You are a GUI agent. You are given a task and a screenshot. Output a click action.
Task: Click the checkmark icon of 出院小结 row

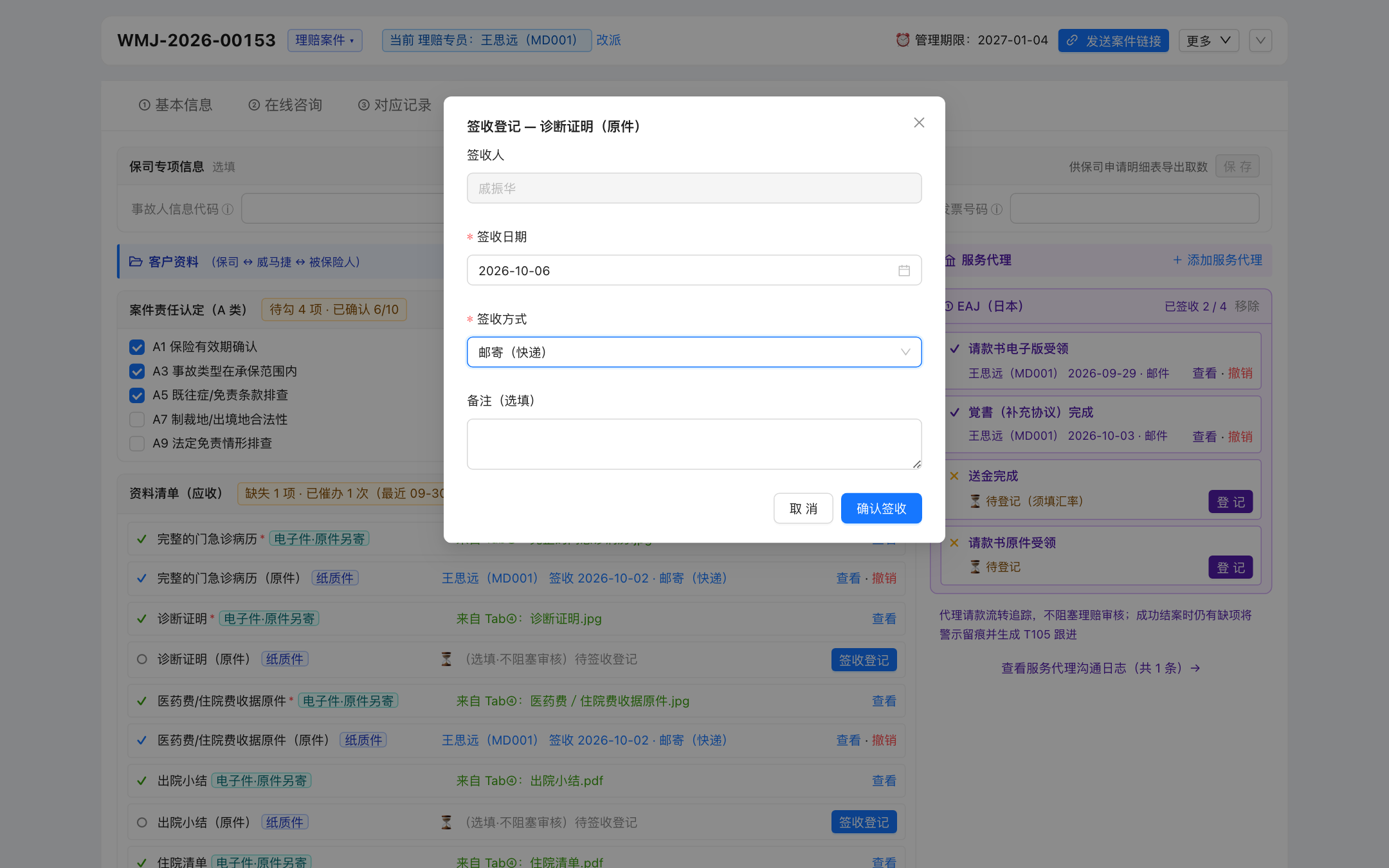point(141,781)
